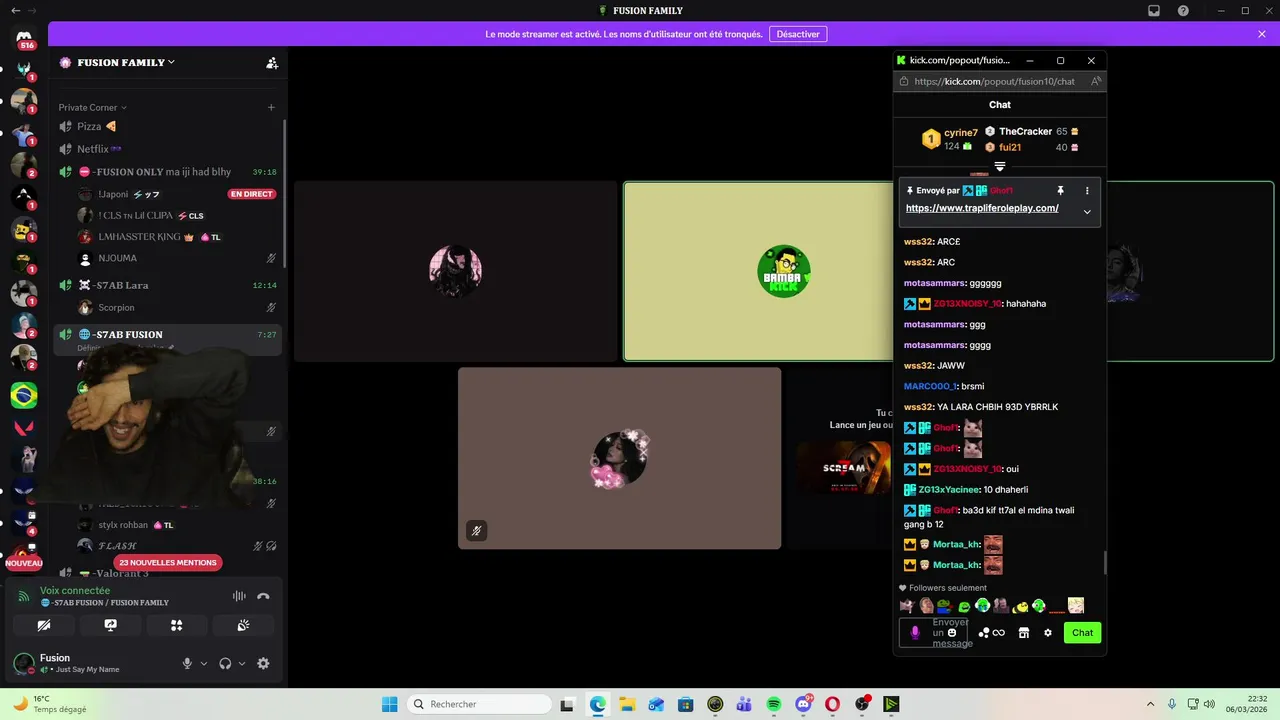This screenshot has width=1280, height=720.
Task: Click fui21 in the gift leaderboard
Action: point(1010,147)
